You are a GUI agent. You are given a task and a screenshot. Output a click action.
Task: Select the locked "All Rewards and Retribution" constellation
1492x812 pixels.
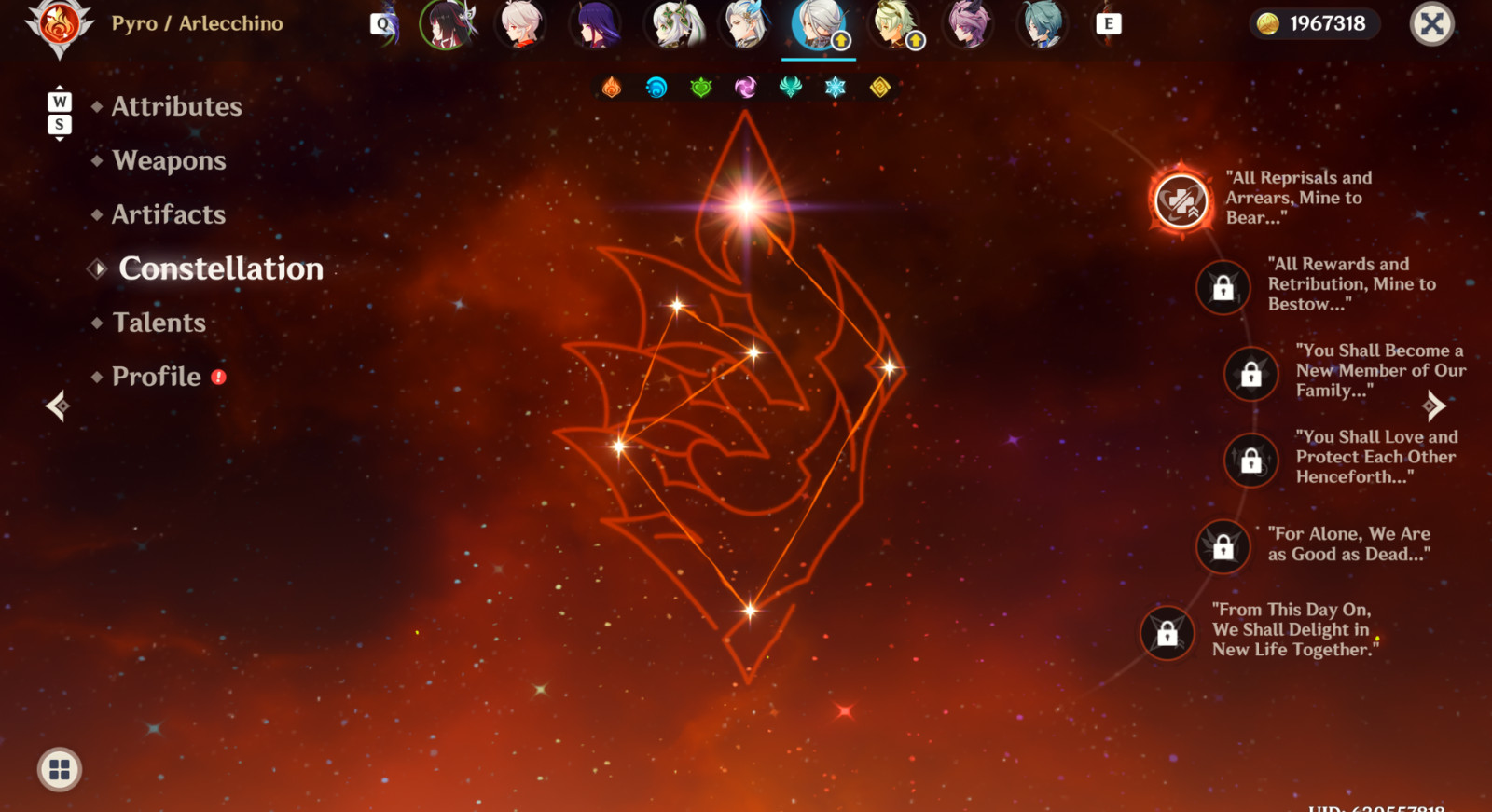tap(1223, 288)
